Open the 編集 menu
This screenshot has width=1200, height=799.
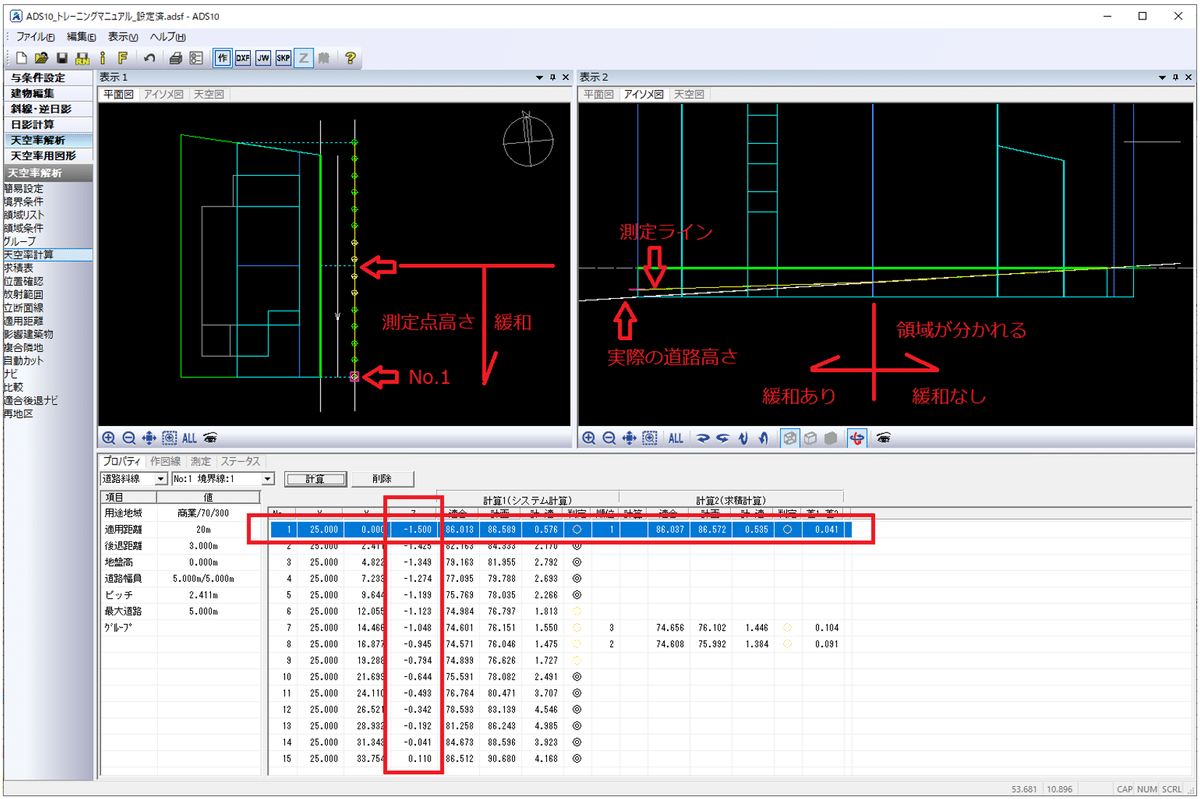tap(82, 36)
